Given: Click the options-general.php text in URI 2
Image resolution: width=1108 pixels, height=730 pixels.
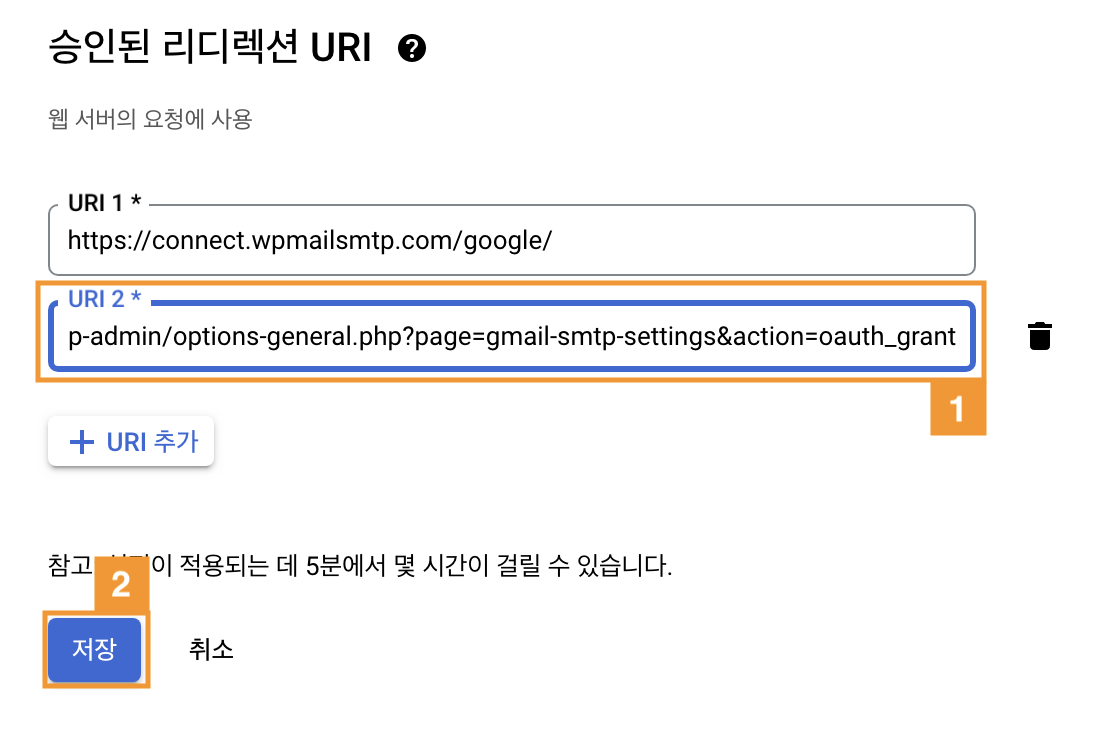Looking at the screenshot, I should click(x=289, y=337).
